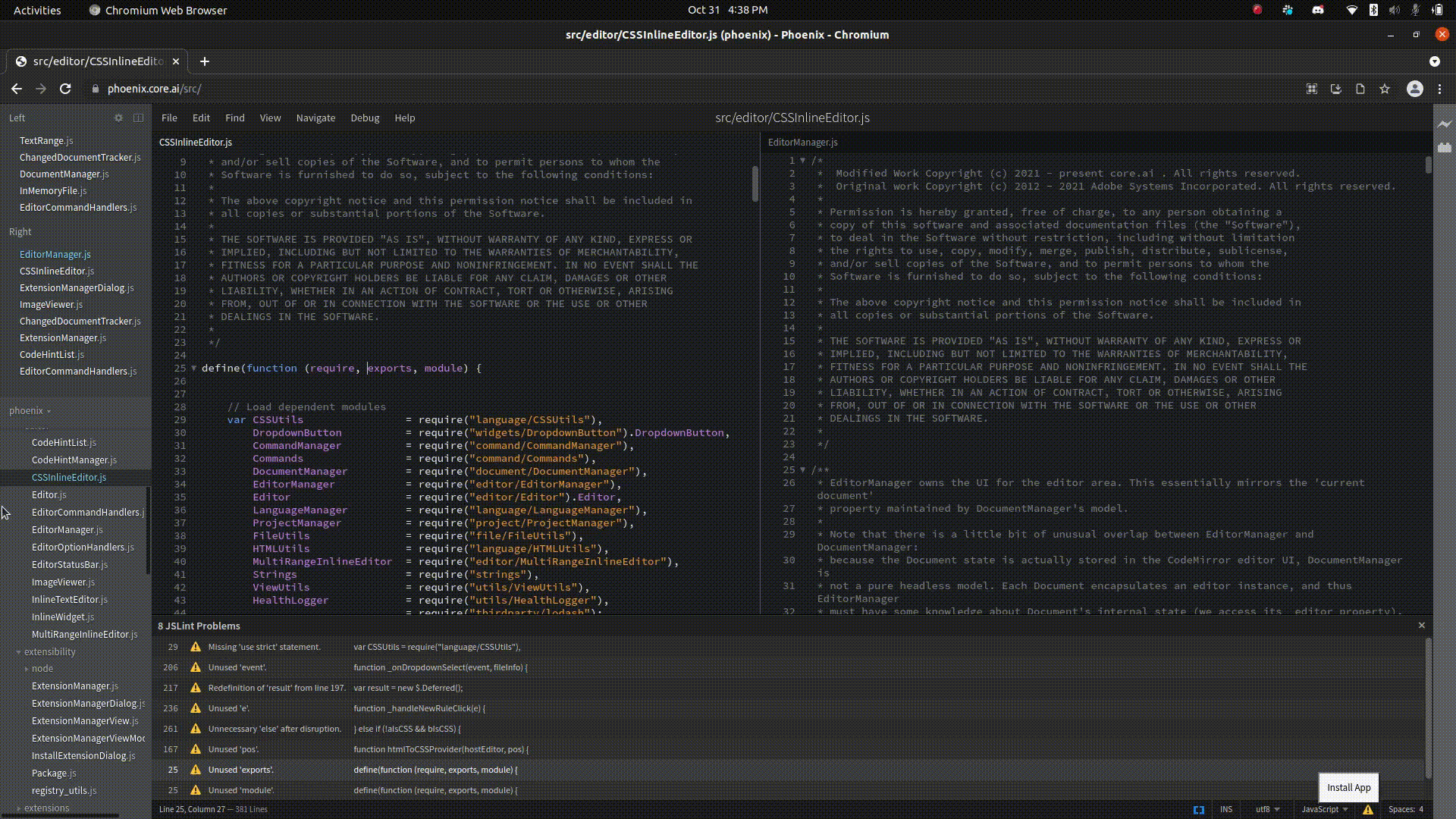Open the Debug menu
Viewport: 1456px width, 819px height.
(x=365, y=118)
